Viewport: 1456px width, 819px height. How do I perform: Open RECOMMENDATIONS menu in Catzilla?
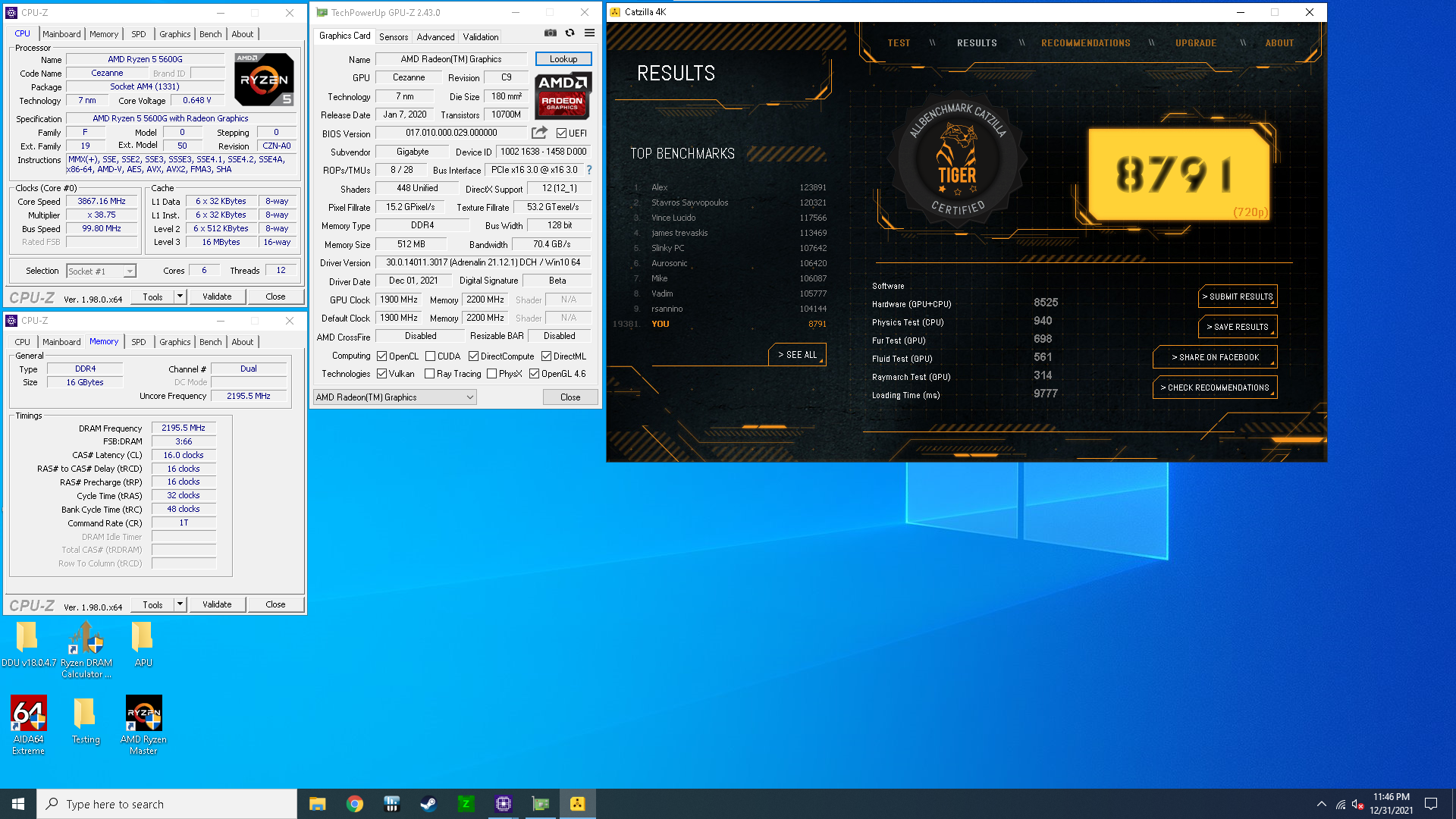1085,43
